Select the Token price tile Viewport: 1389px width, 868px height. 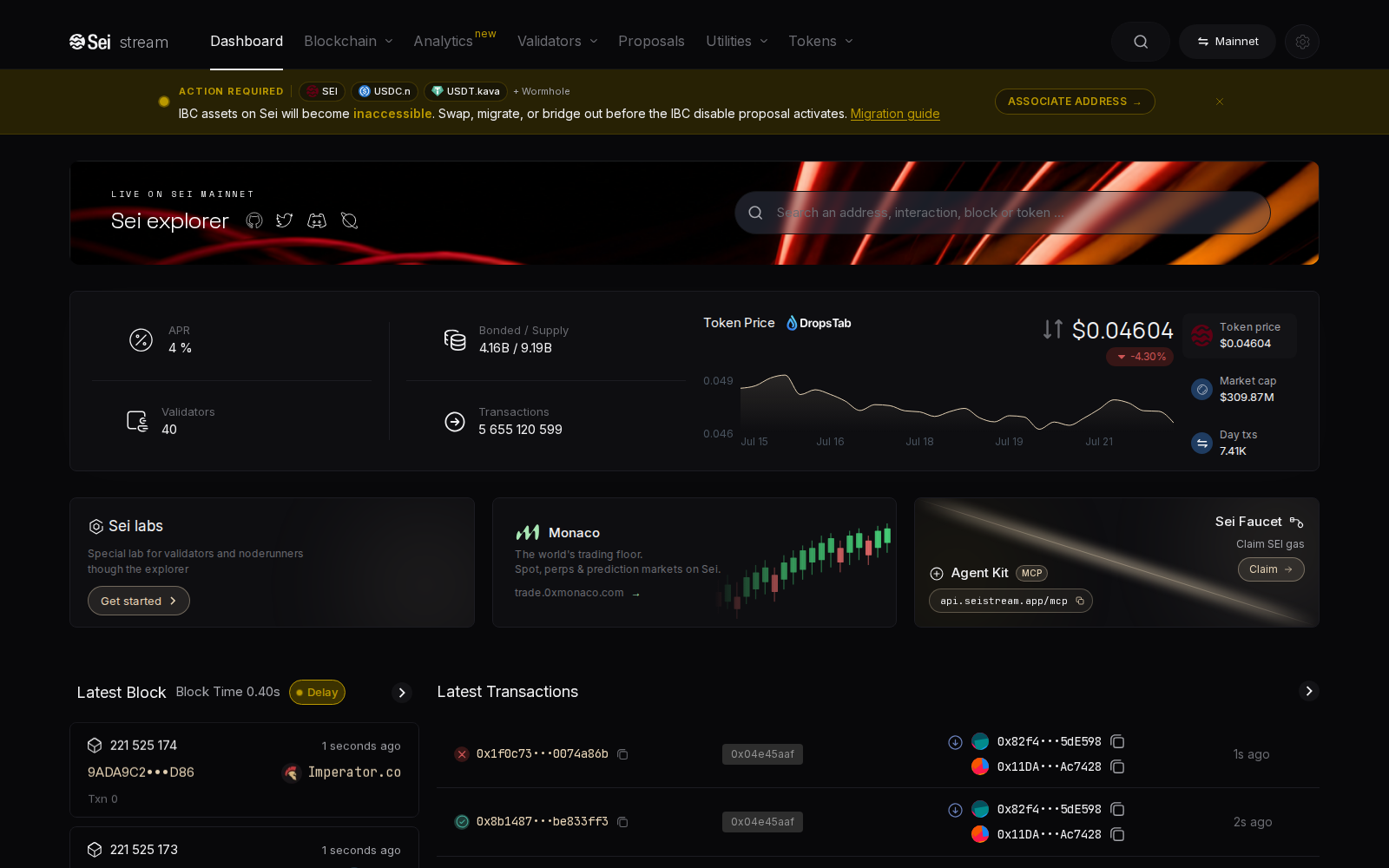(1240, 335)
